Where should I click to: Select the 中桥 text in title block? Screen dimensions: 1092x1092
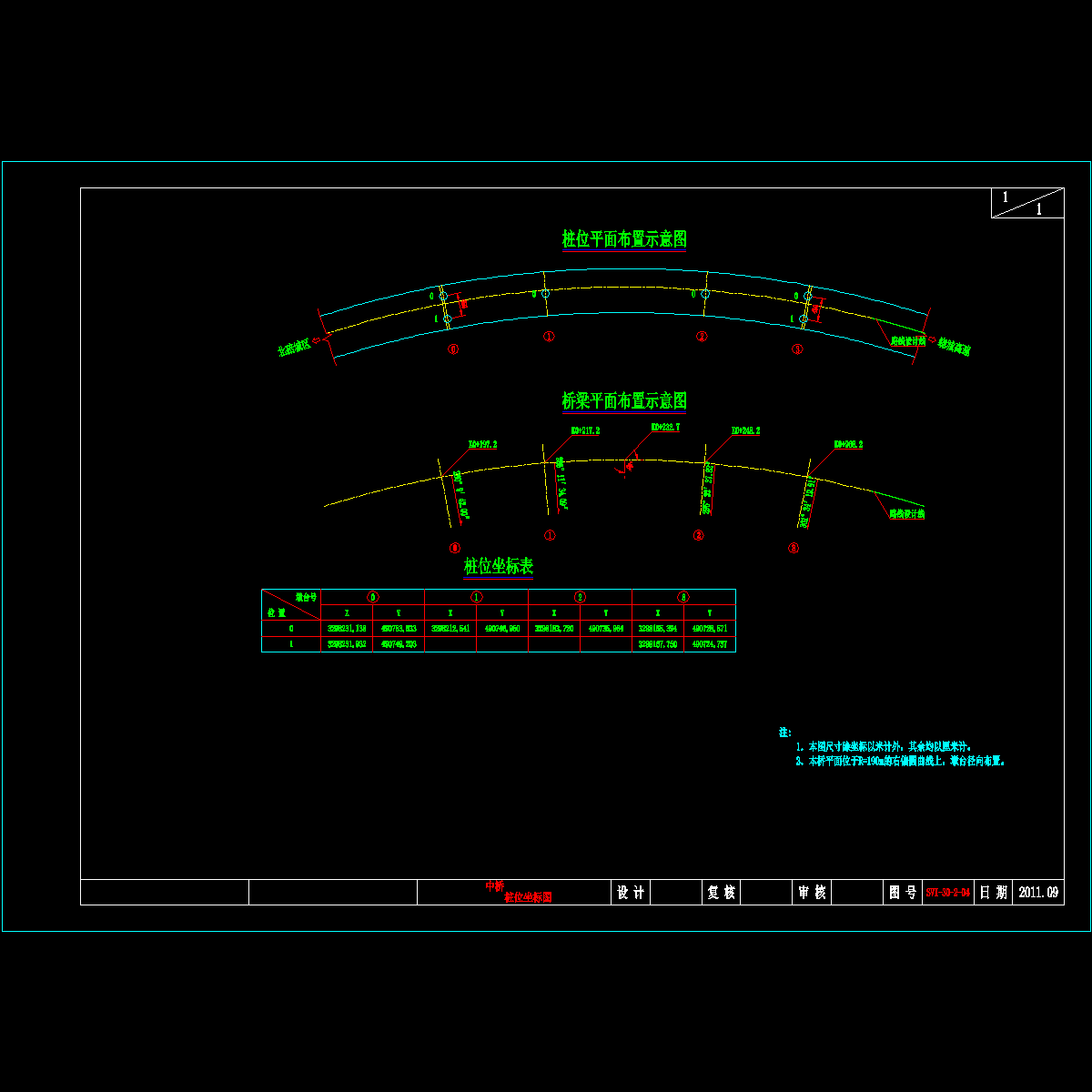tap(494, 885)
